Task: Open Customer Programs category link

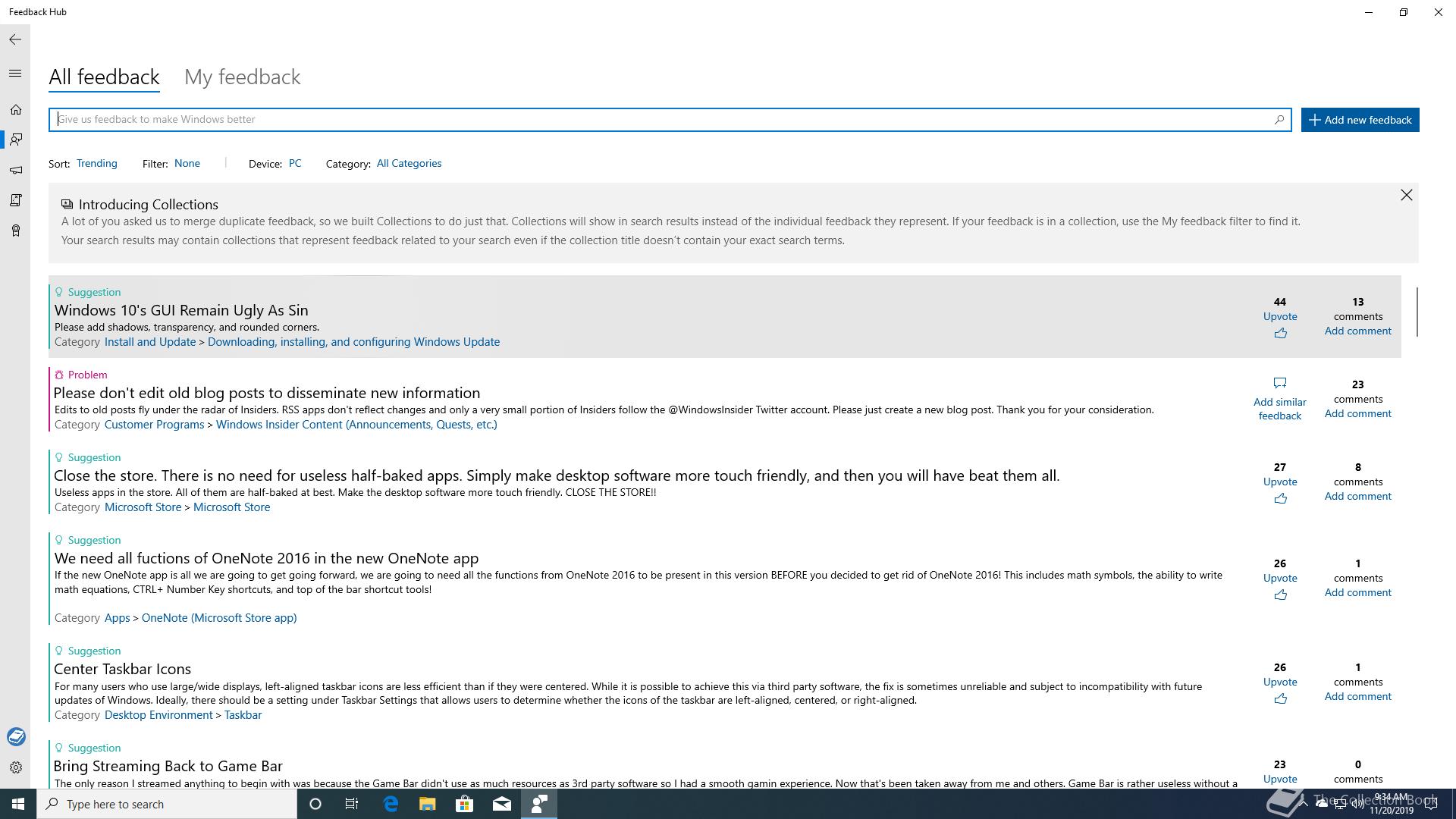Action: [x=154, y=425]
